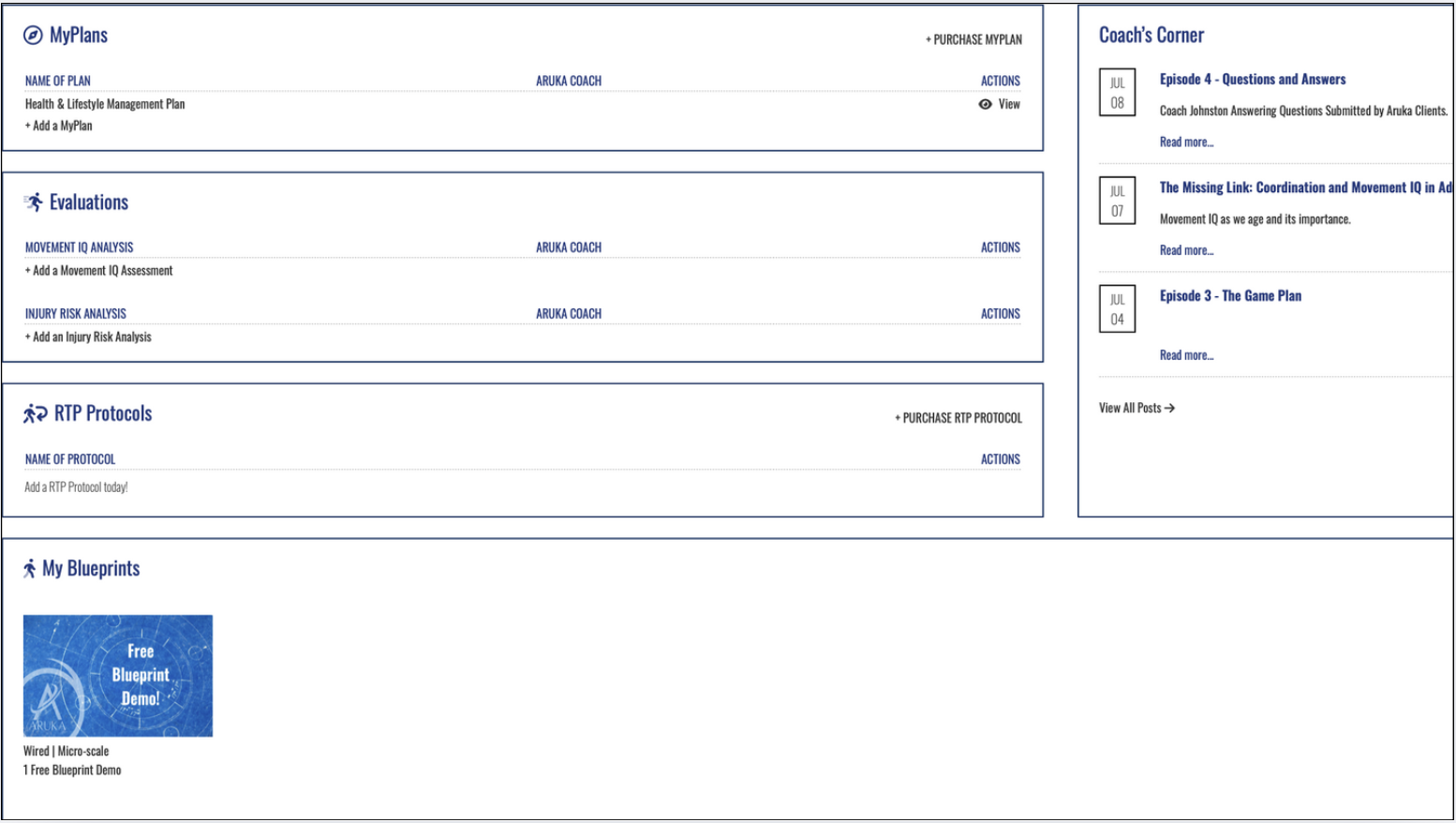
Task: Open the Free Blueprint Demo thumbnail
Action: point(118,676)
